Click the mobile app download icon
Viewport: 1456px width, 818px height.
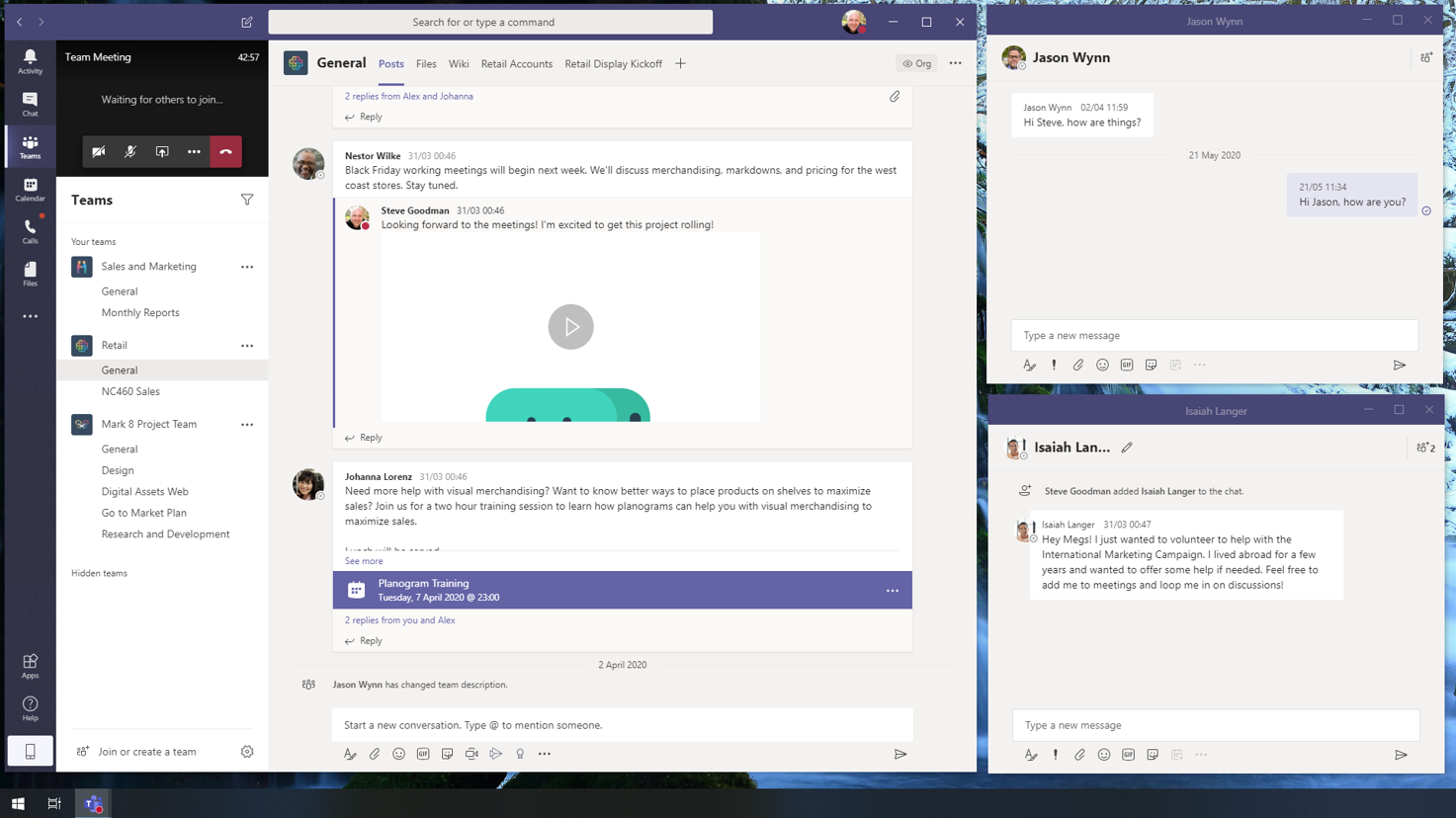click(x=31, y=752)
